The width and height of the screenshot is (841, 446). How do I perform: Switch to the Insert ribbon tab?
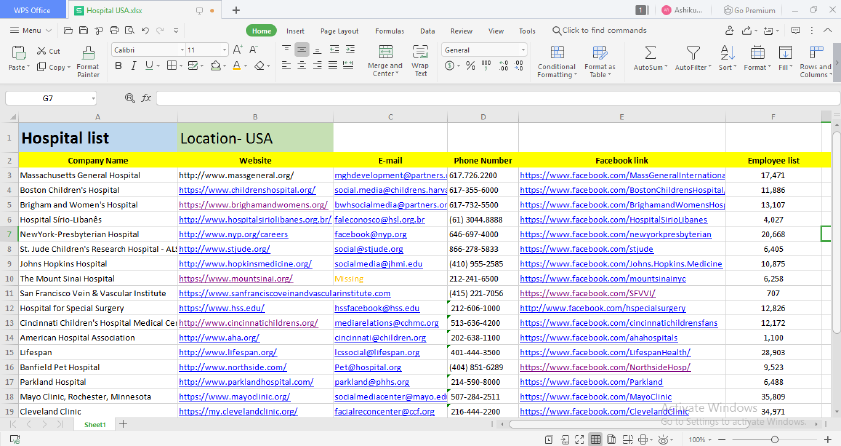[295, 31]
